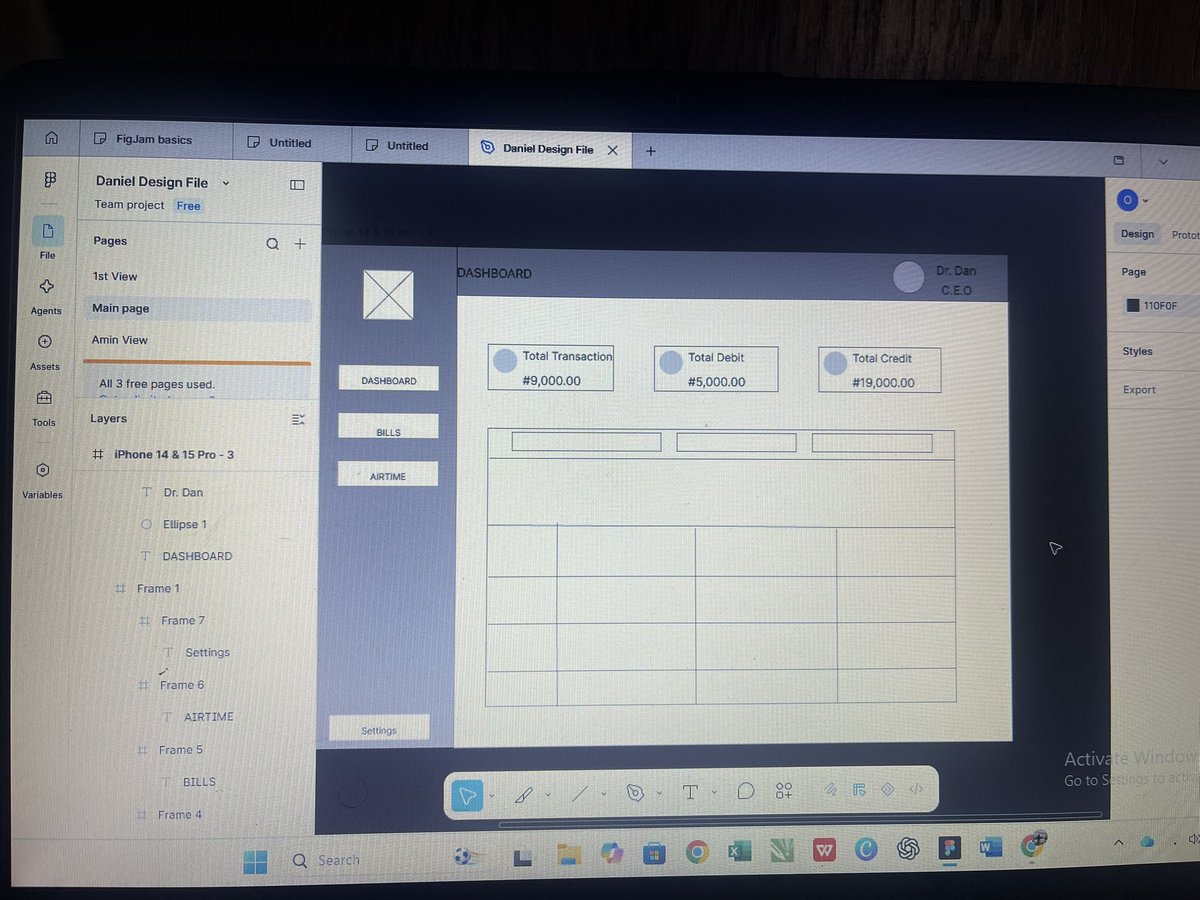The width and height of the screenshot is (1200, 900).
Task: Collapse all layers icon beside Layers
Action: click(x=298, y=420)
